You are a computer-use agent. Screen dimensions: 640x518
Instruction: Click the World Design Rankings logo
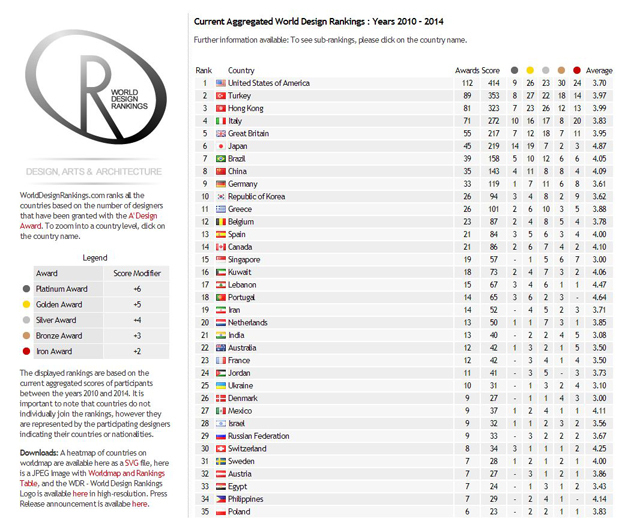[x=95, y=87]
